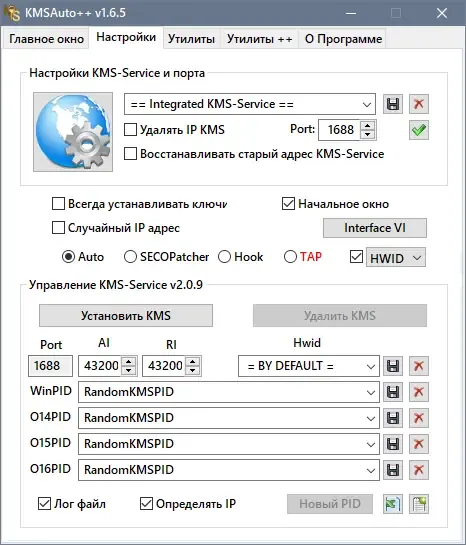This screenshot has height=545, width=466.
Task: Delete the WinPID value
Action: [x=419, y=392]
